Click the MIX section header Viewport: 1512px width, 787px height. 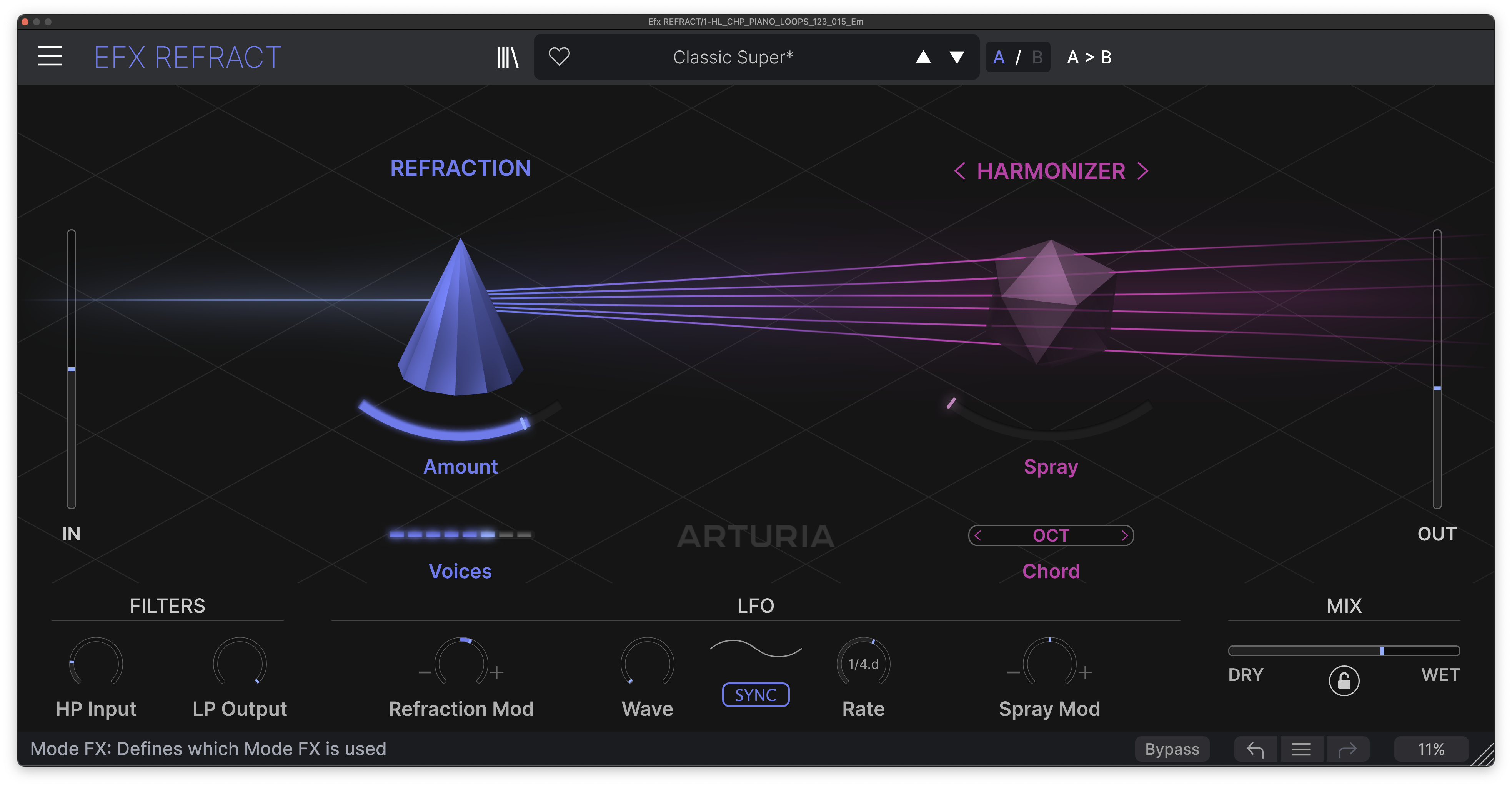pos(1344,605)
